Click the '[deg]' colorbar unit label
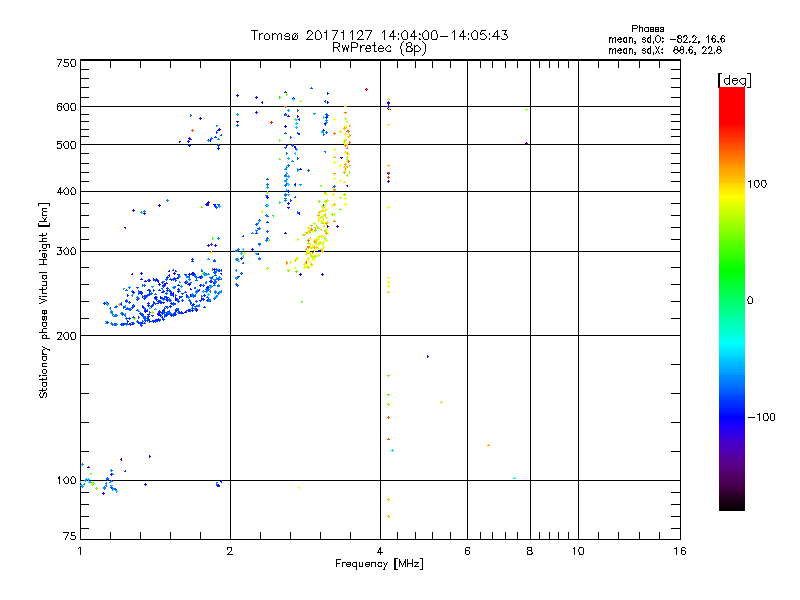The height and width of the screenshot is (600, 800). click(734, 80)
